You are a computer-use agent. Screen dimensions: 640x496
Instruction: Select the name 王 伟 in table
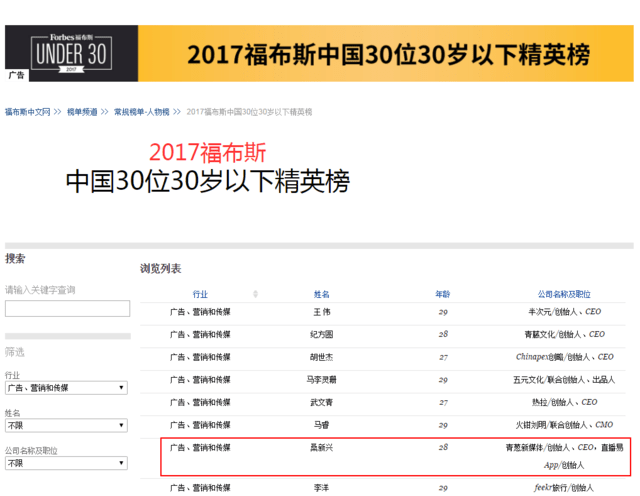(322, 312)
